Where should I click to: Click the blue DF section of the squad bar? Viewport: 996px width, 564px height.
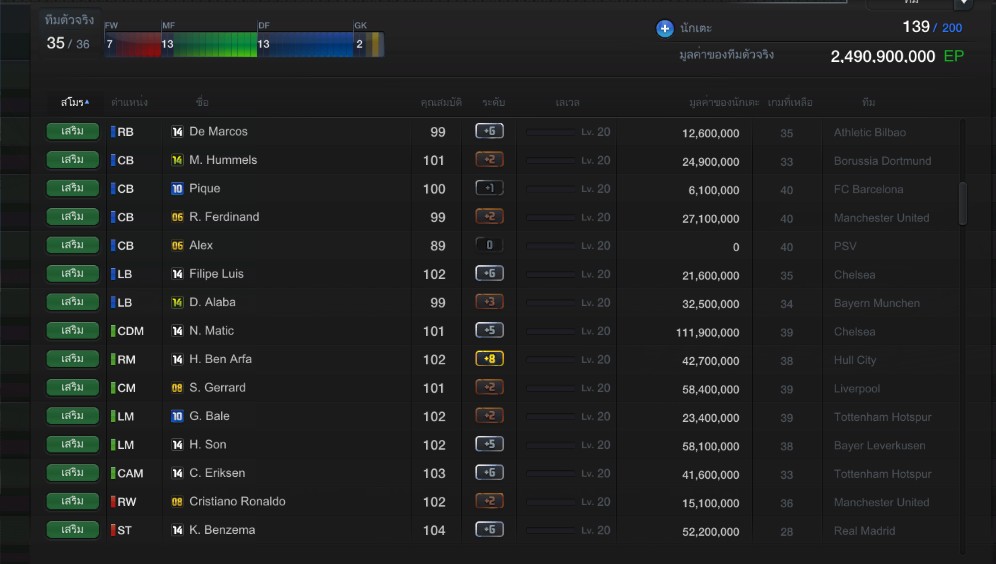click(305, 44)
